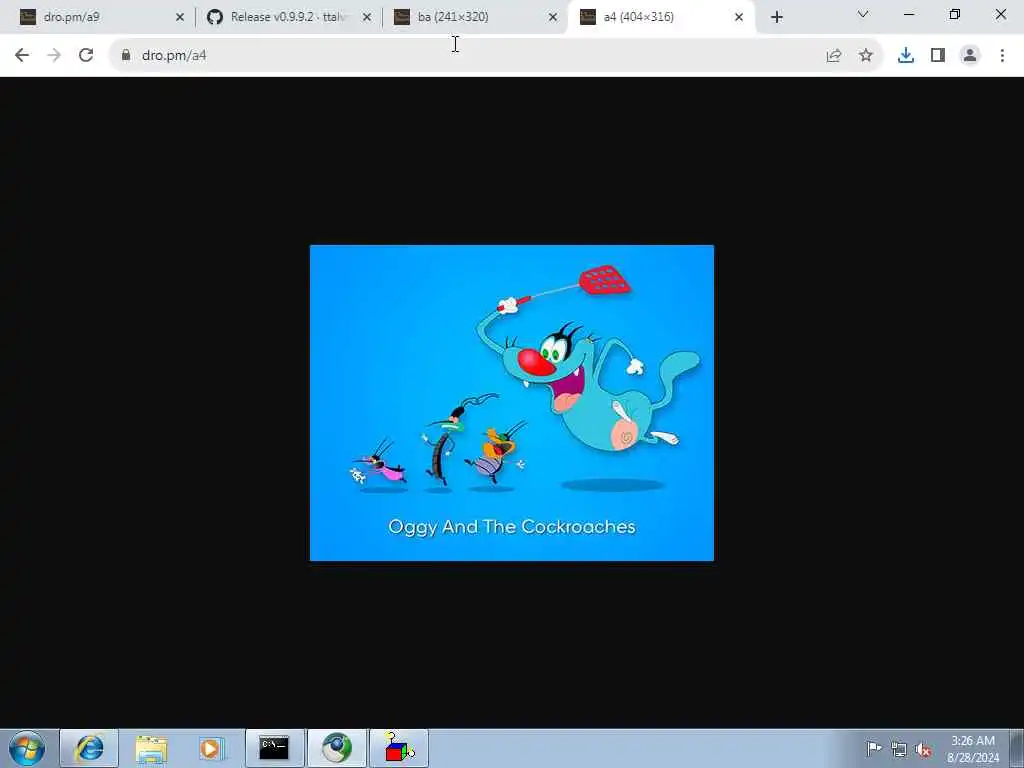Click the muted volume tray icon
The height and width of the screenshot is (768, 1024).
[x=923, y=749]
